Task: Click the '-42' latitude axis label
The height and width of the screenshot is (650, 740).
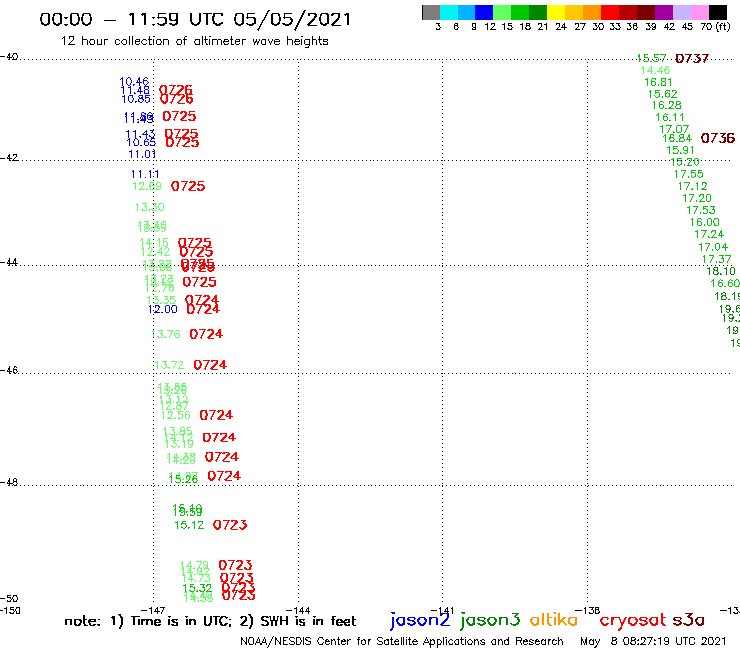Action: 9,158
